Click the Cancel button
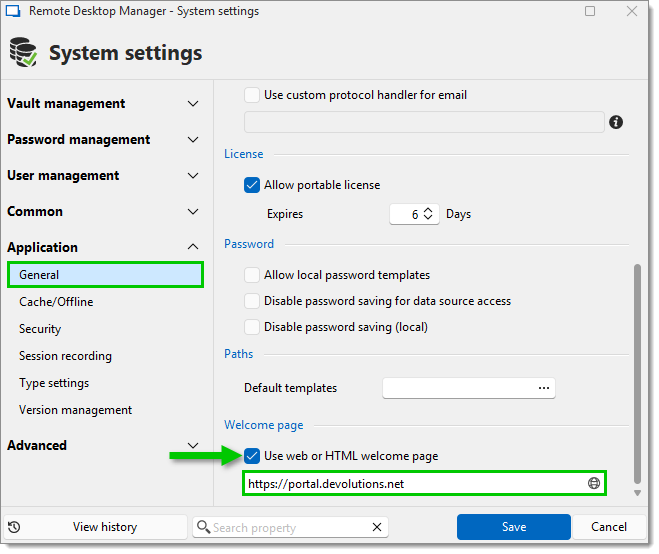 pos(609,527)
